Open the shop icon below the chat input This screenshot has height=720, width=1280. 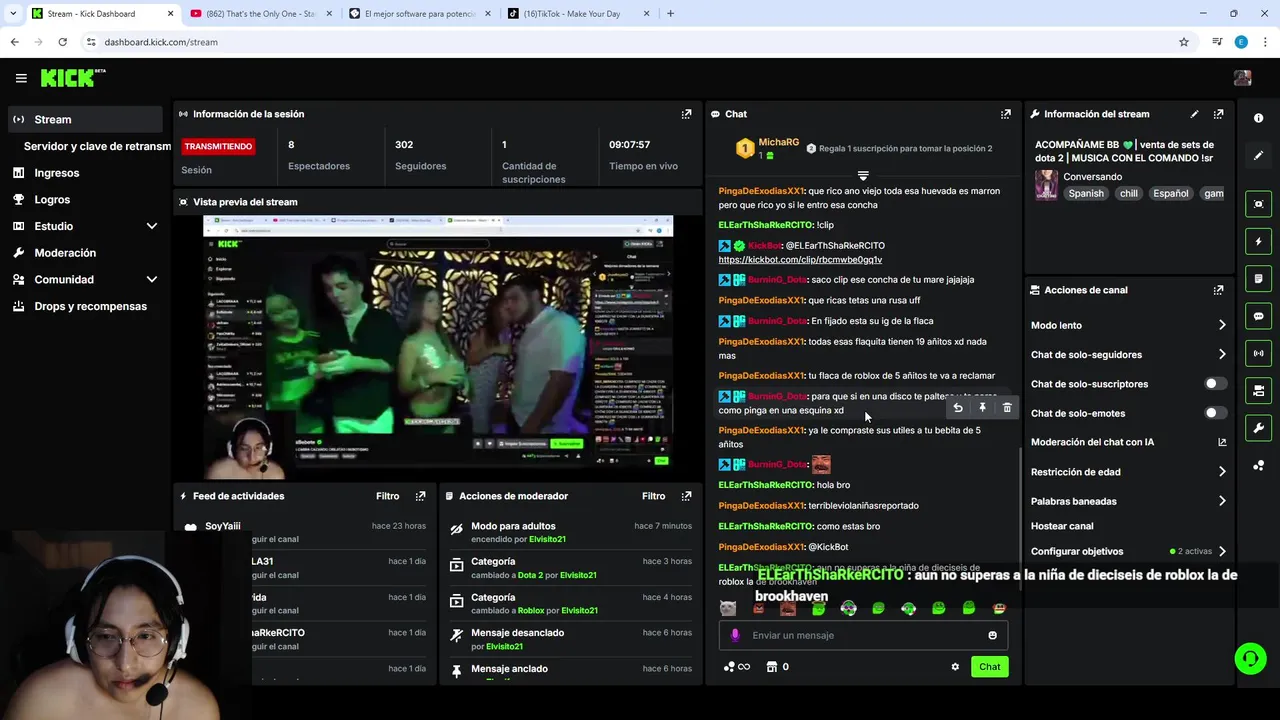(771, 667)
